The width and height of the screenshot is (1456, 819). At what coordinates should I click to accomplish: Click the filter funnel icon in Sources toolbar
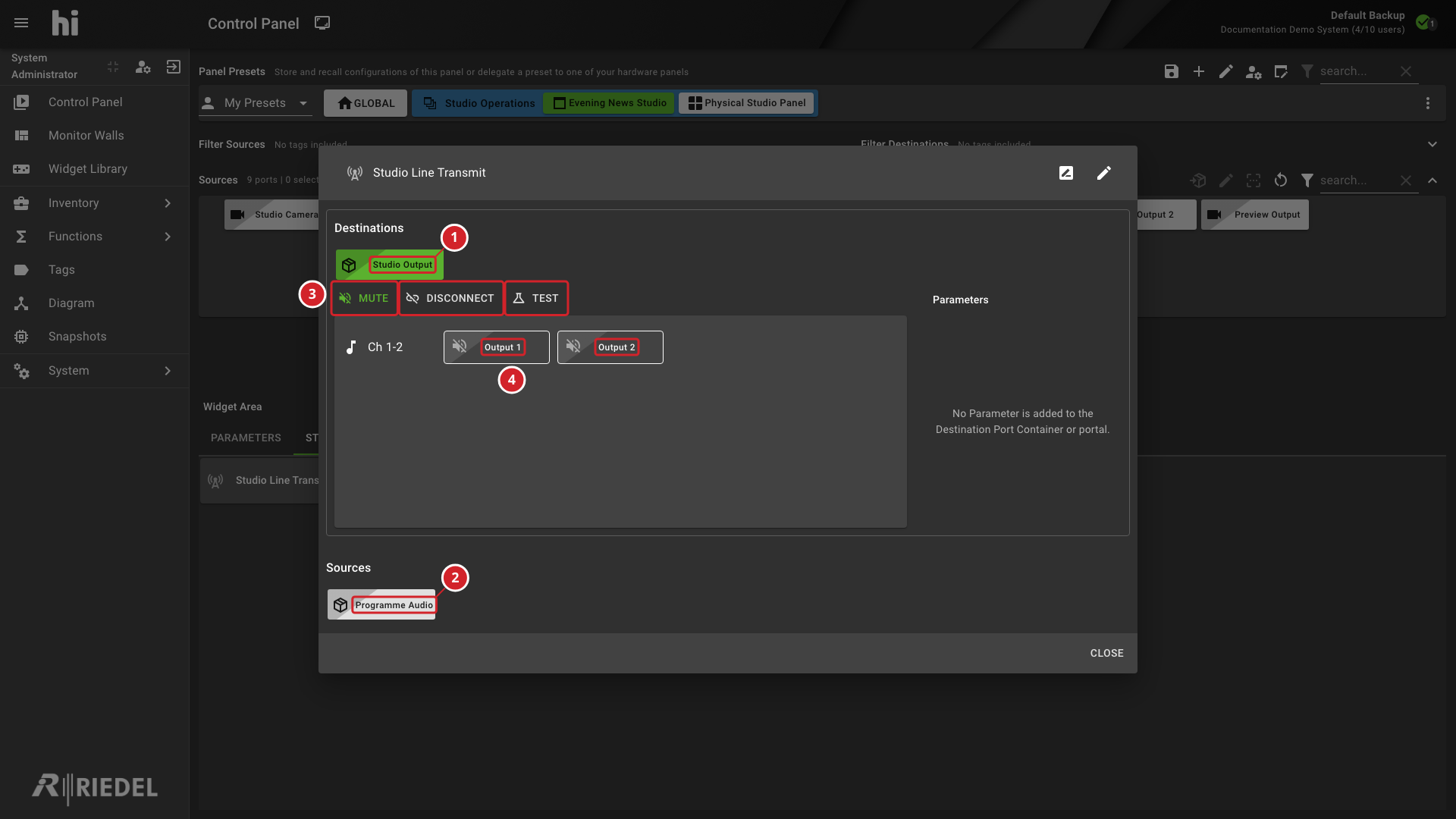[x=1307, y=180]
